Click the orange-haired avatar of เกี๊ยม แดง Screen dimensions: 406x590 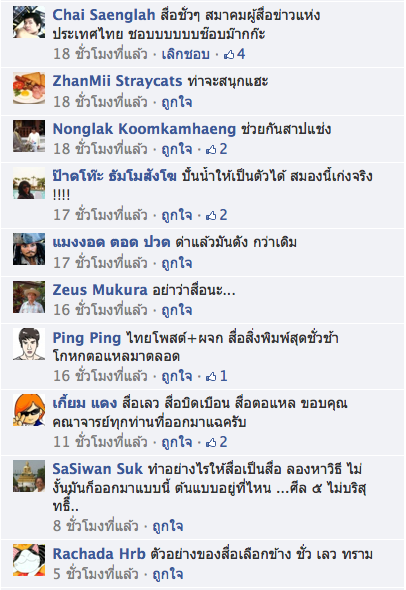coord(29,410)
